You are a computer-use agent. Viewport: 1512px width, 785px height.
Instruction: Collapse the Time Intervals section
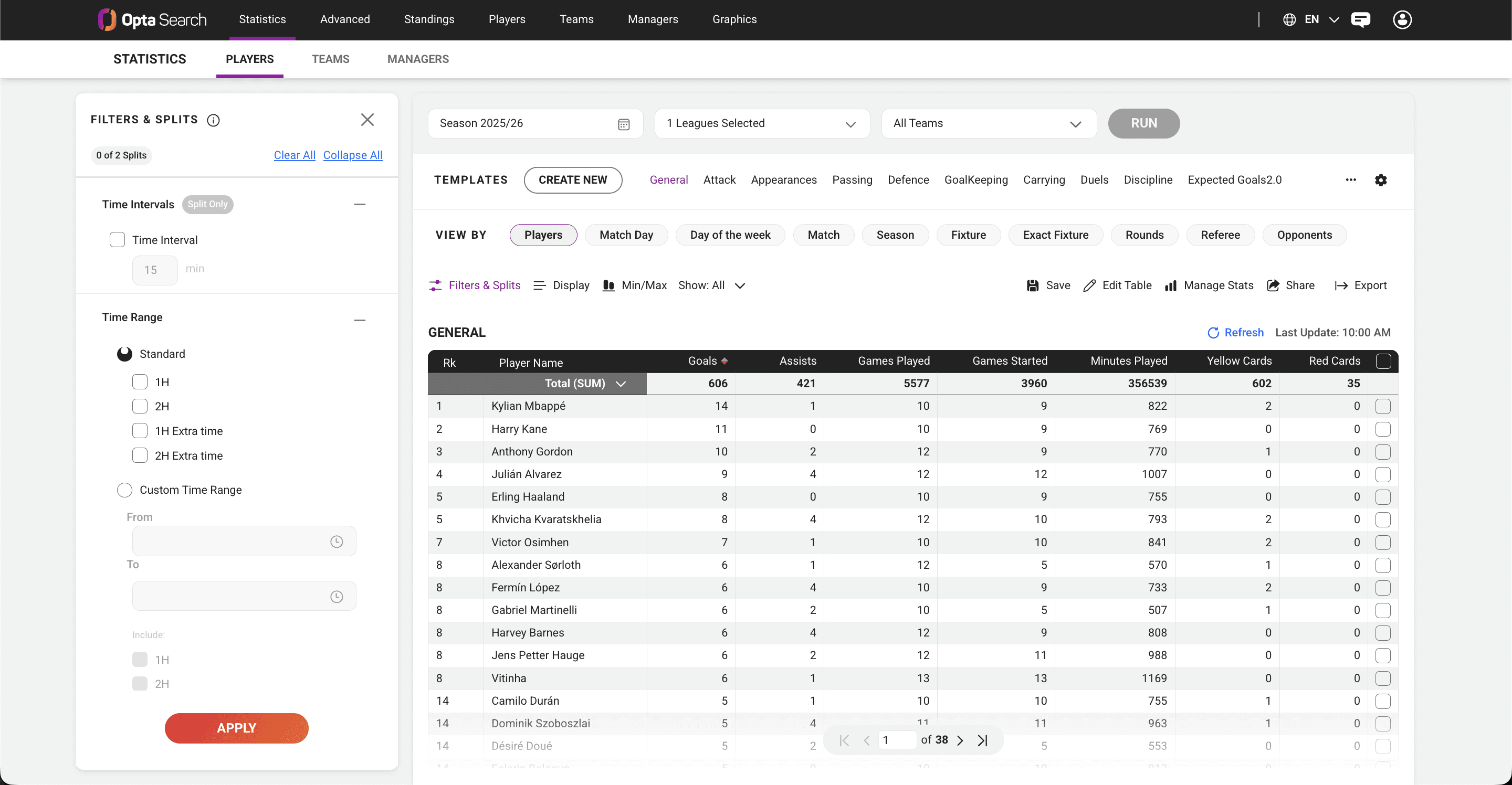(x=360, y=204)
